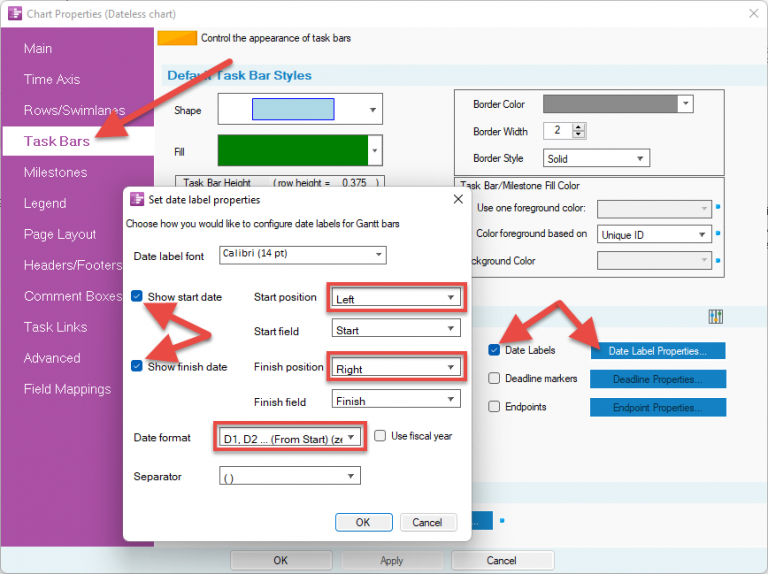768x574 pixels.
Task: Open the Border Style dropdown
Action: pyautogui.click(x=597, y=158)
